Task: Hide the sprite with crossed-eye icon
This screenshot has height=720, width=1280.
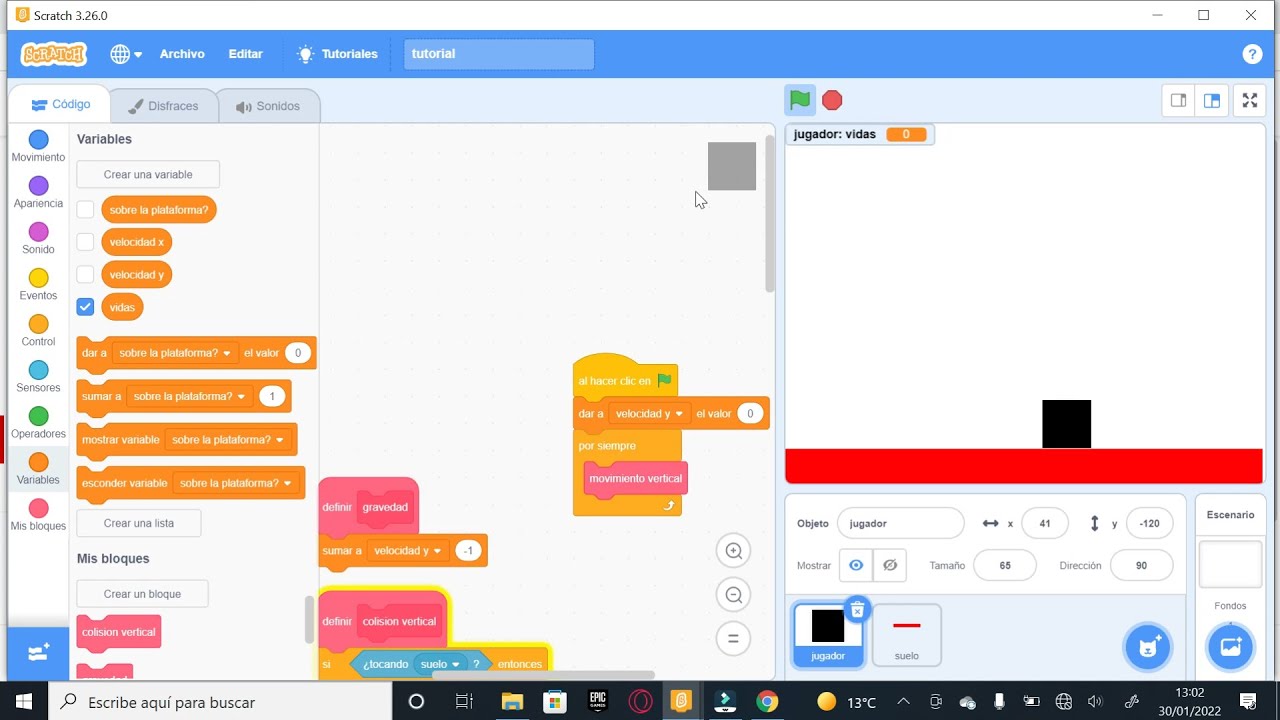Action: click(889, 565)
